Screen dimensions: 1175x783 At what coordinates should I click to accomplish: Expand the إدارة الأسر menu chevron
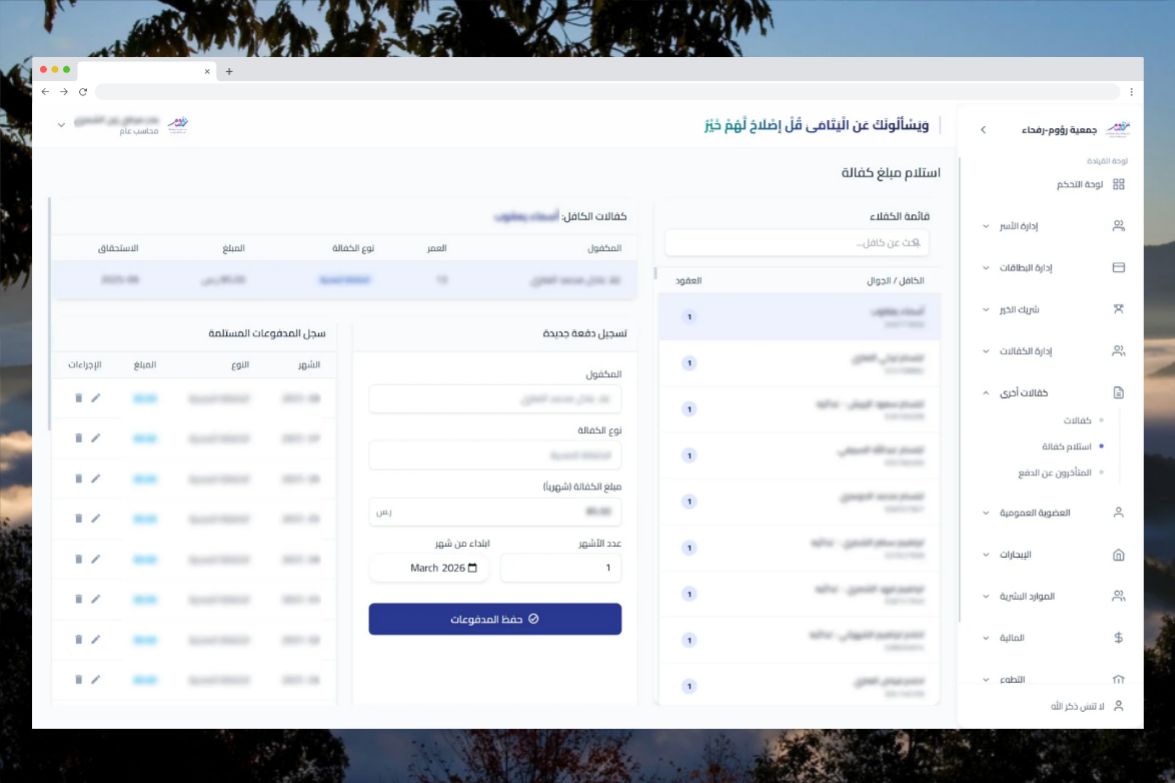pos(985,226)
